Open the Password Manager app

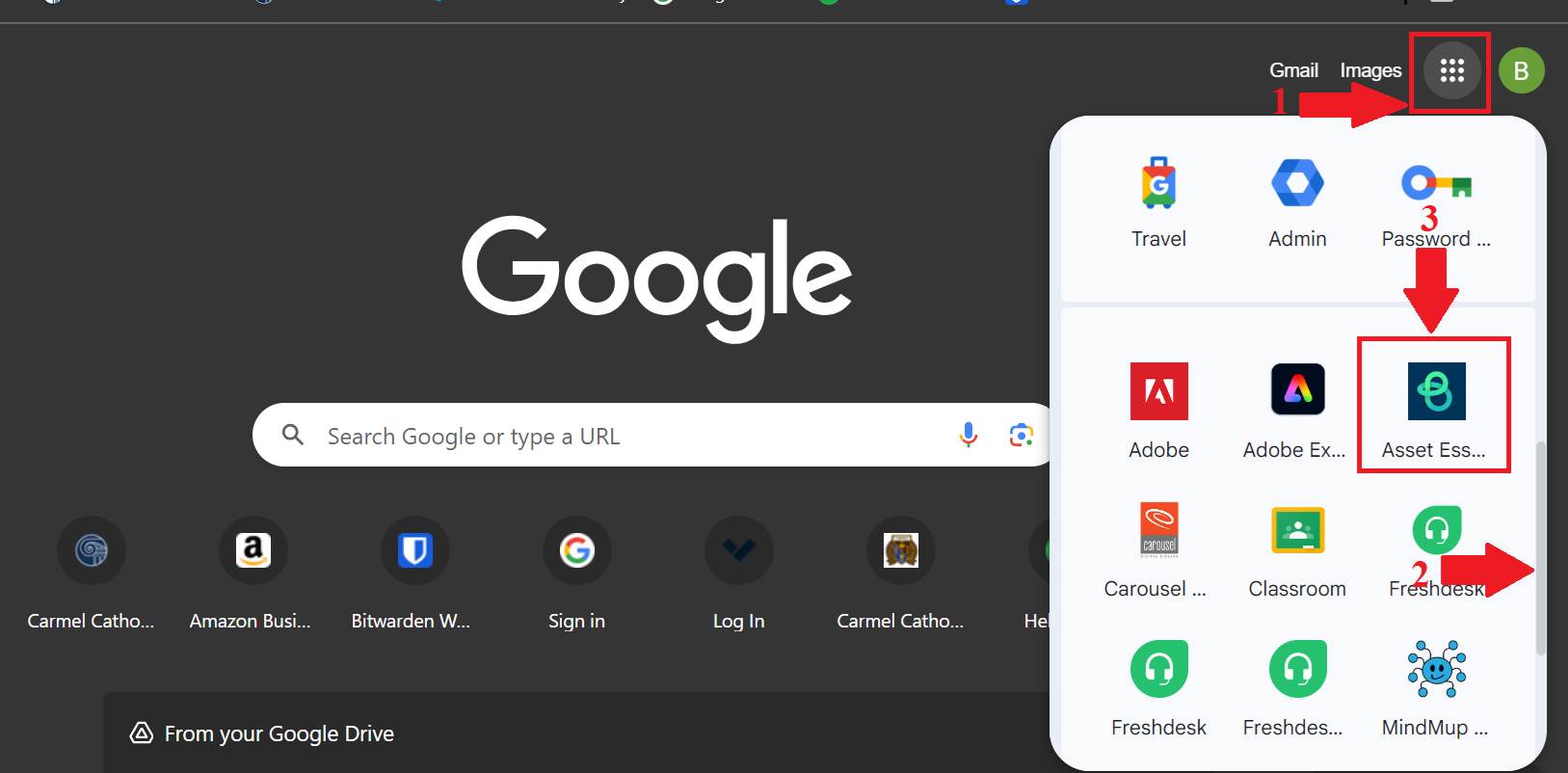1436,203
